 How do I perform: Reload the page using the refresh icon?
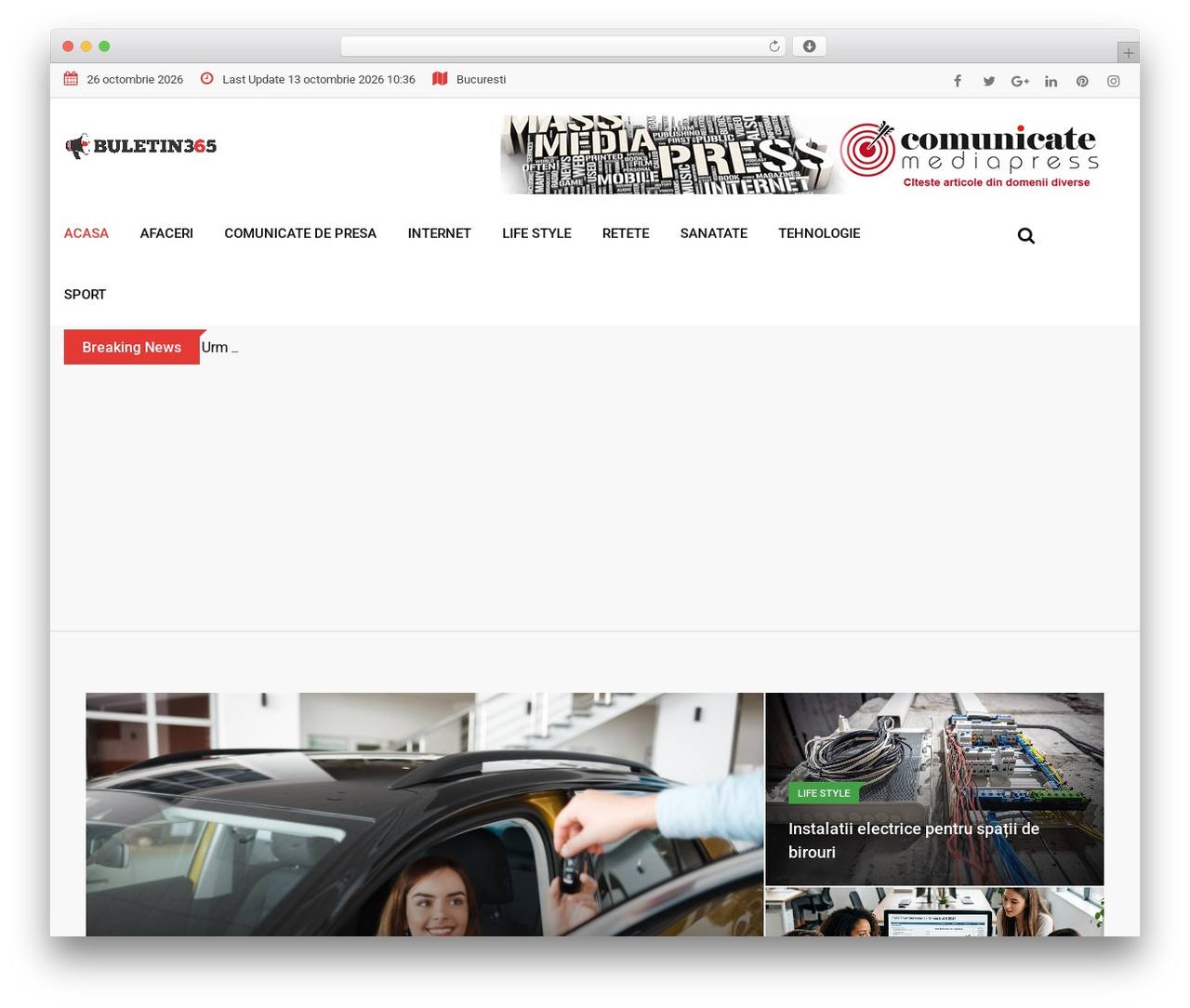[773, 46]
